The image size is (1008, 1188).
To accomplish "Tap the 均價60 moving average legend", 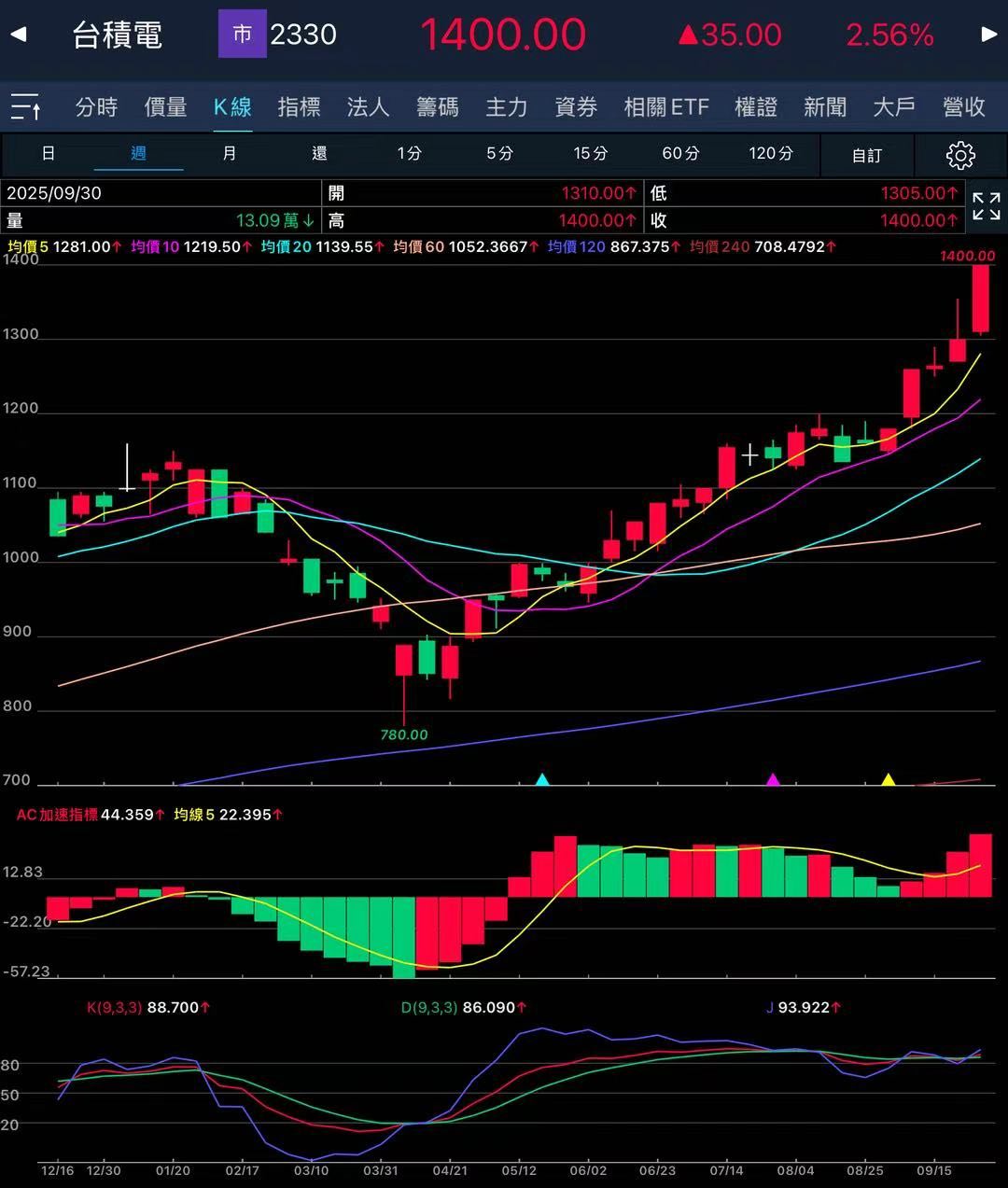I will pos(467,247).
